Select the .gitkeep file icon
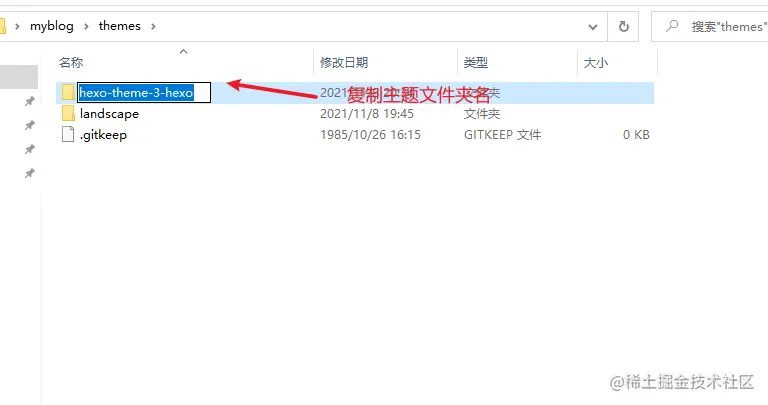The image size is (768, 405). [68, 134]
